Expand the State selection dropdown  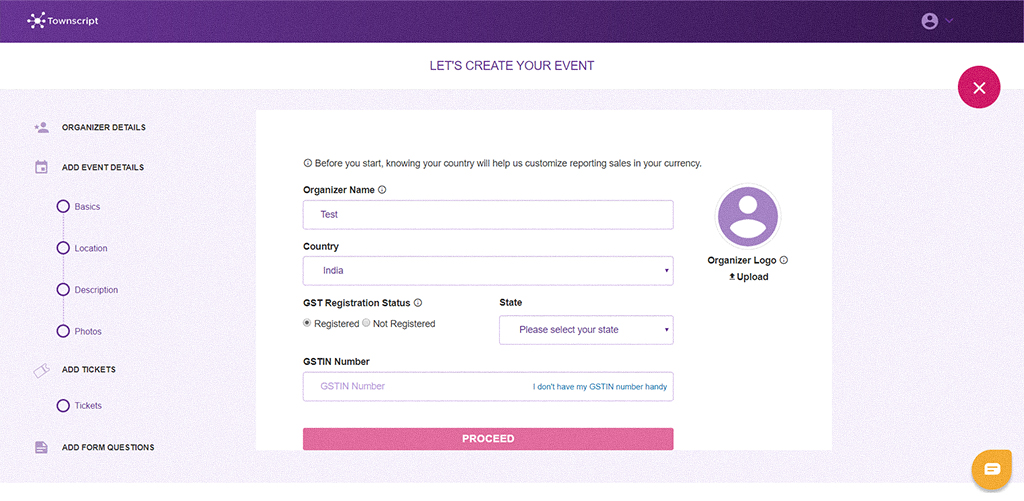pos(586,330)
